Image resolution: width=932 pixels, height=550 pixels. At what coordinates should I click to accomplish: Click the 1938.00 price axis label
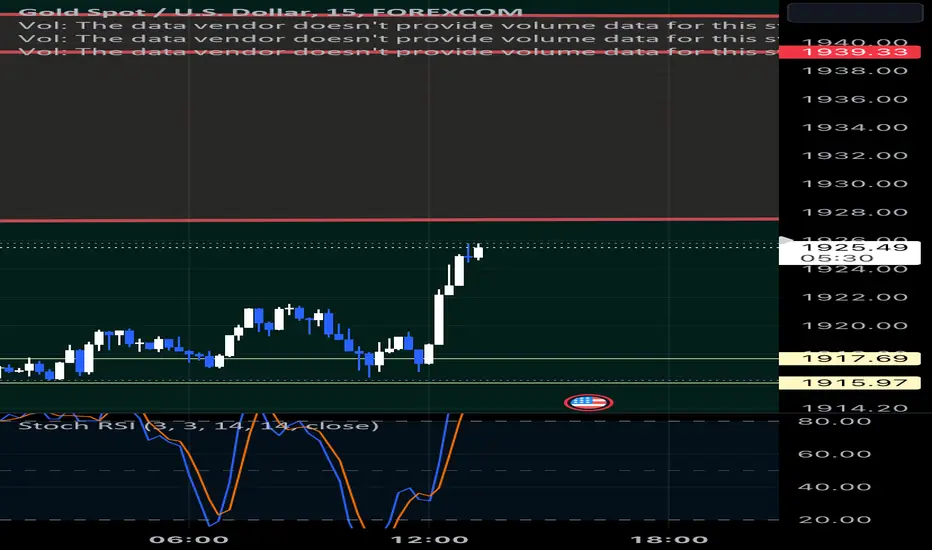(855, 71)
